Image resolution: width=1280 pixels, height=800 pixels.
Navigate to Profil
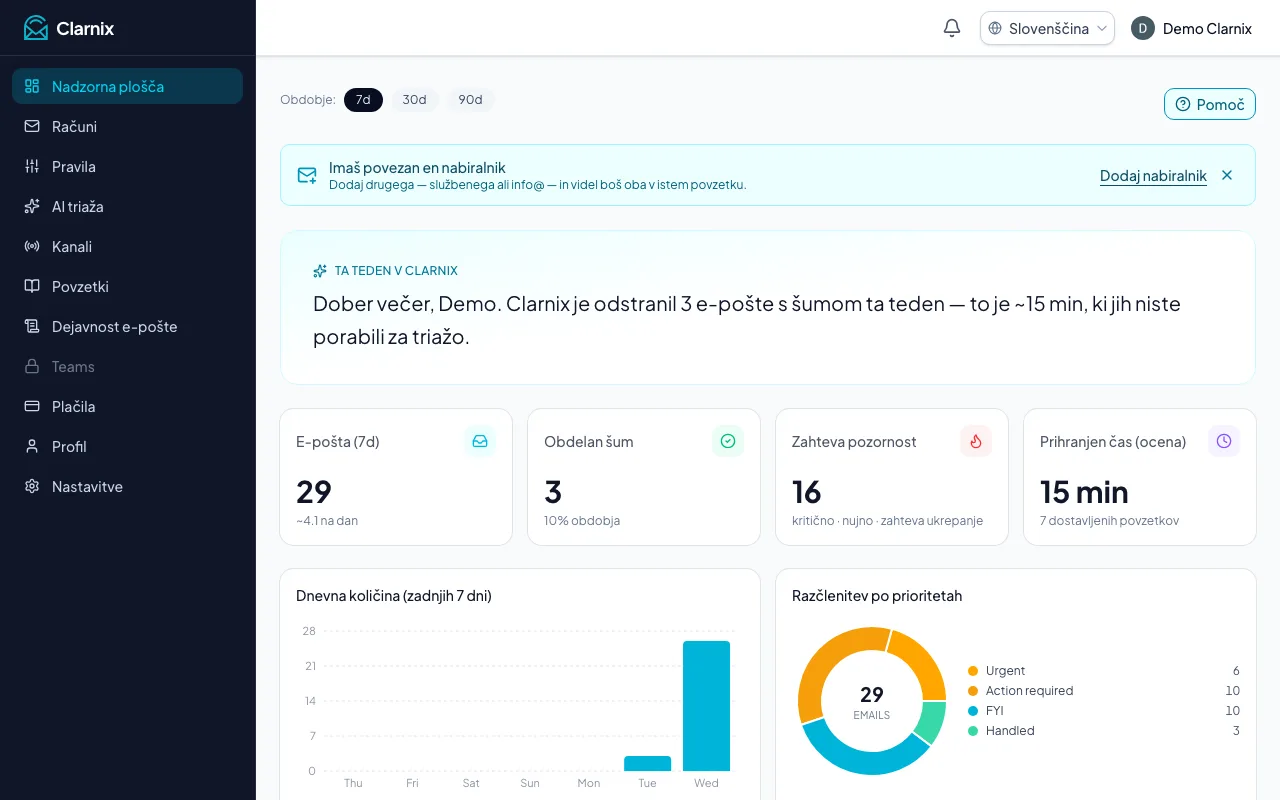[127, 446]
